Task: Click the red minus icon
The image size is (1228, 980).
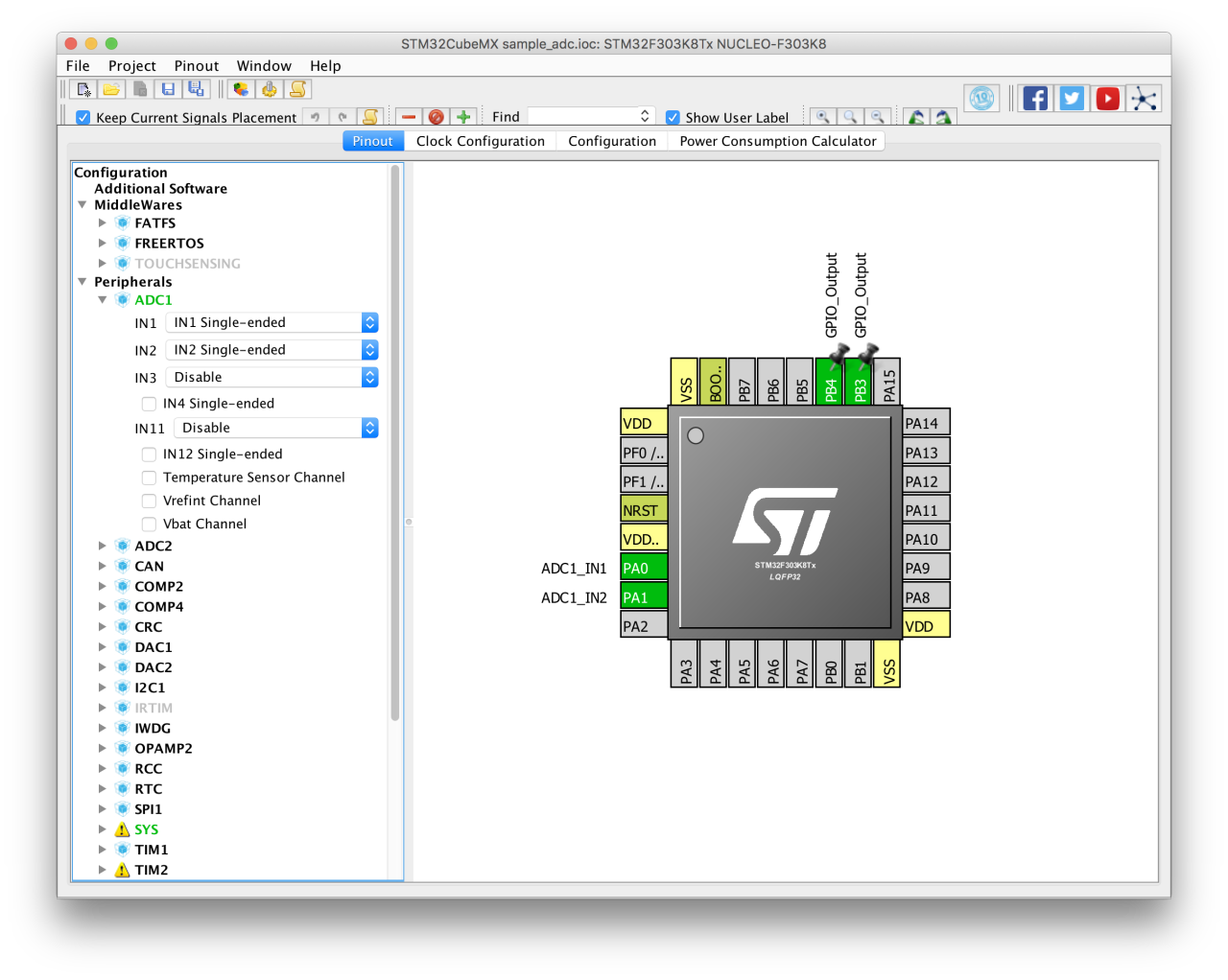Action: click(409, 117)
